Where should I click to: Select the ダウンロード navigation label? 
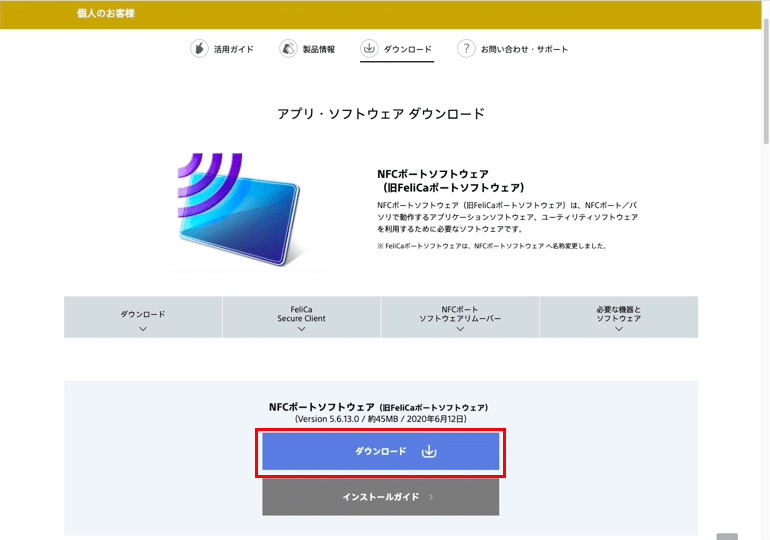(408, 49)
